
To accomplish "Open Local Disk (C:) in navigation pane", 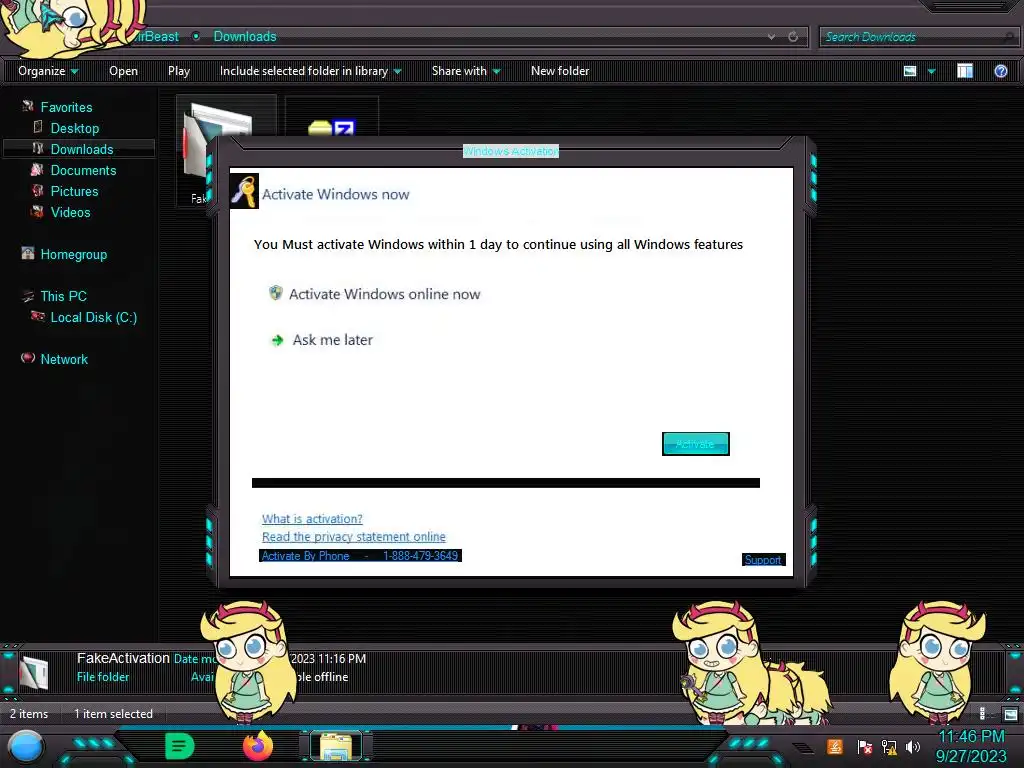I will click(93, 317).
